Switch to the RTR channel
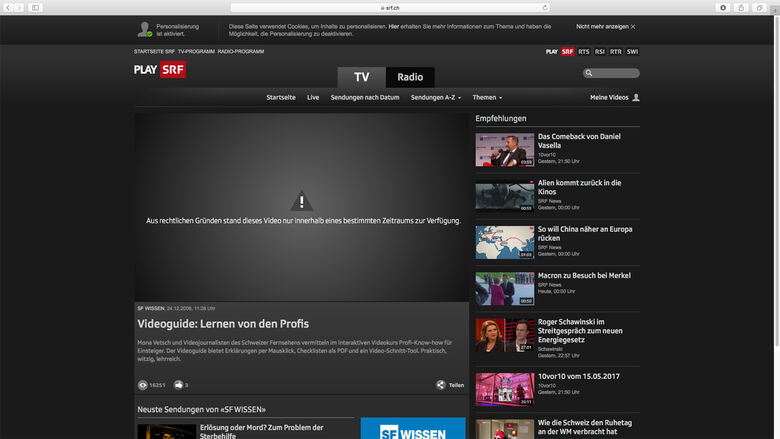The height and width of the screenshot is (439, 780). (x=616, y=52)
